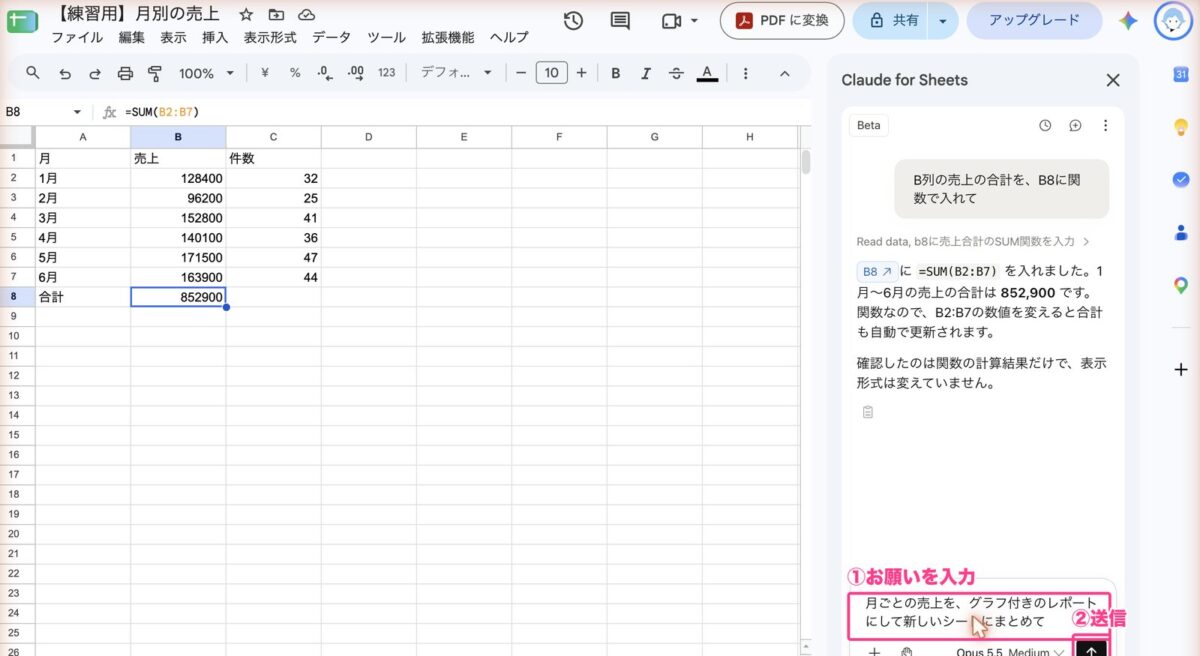Image resolution: width=1200 pixels, height=656 pixels.
Task: Open the 表示 menu
Action: [x=173, y=37]
